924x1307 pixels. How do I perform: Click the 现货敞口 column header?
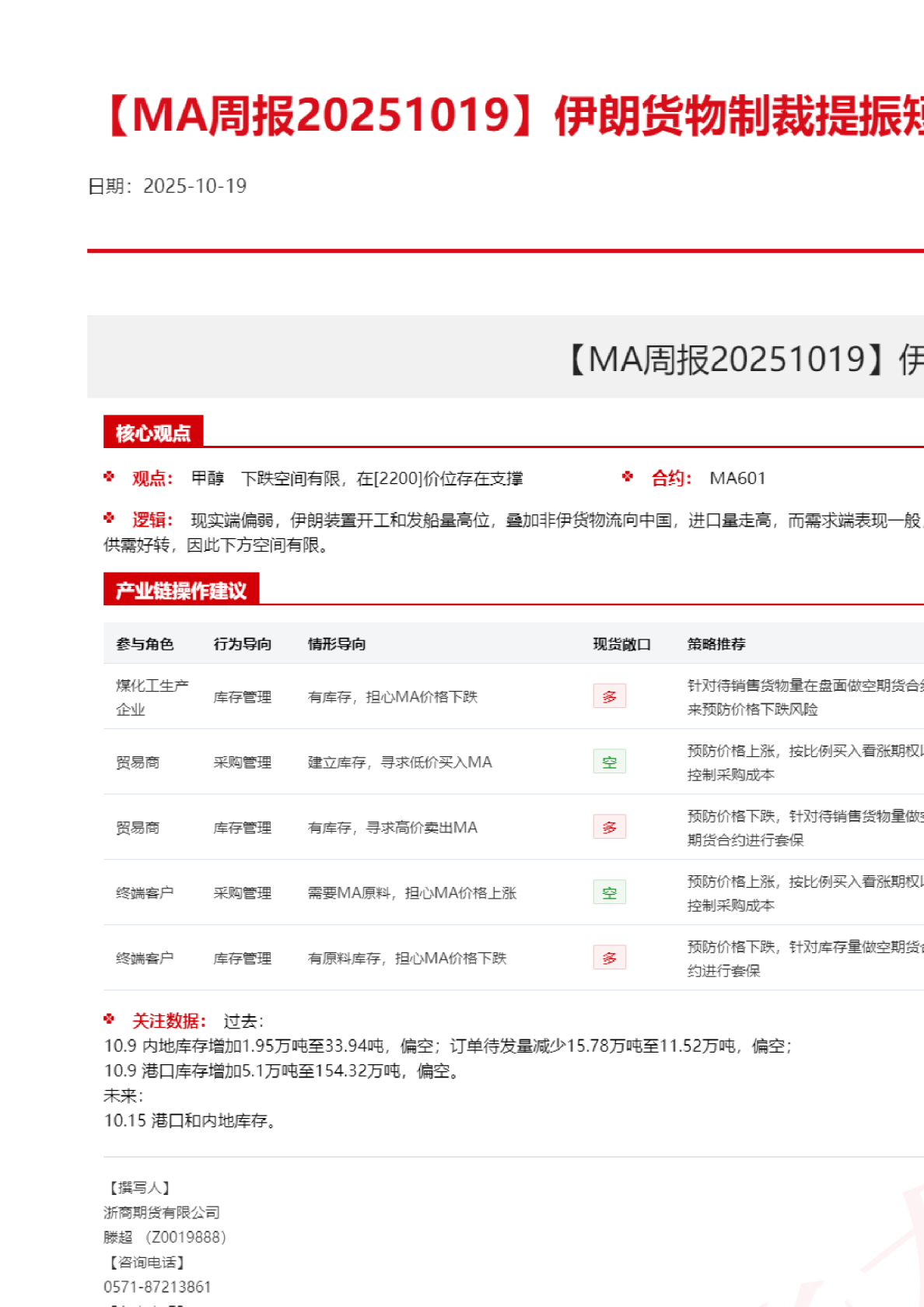tap(621, 644)
